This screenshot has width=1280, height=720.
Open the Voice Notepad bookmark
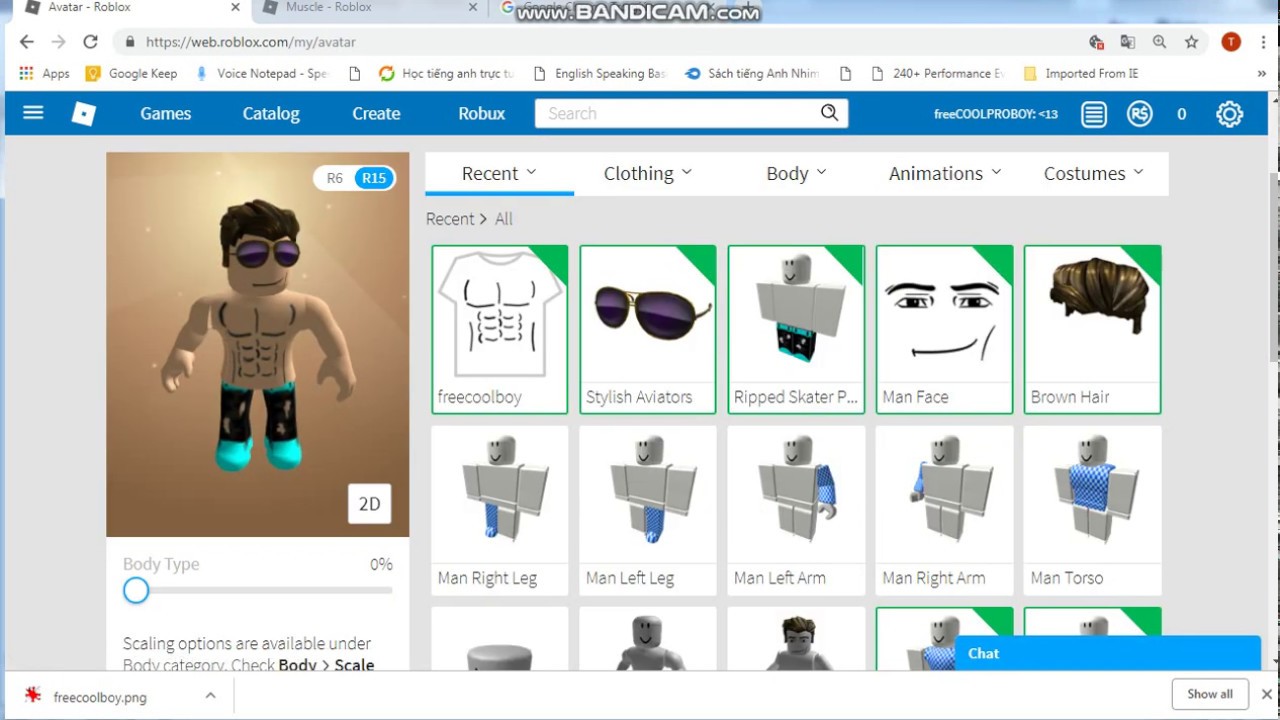coord(262,73)
